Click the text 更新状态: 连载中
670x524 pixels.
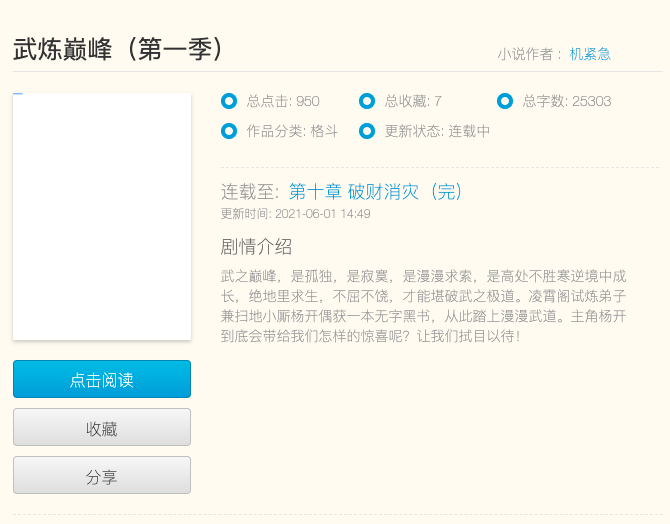tap(437, 131)
